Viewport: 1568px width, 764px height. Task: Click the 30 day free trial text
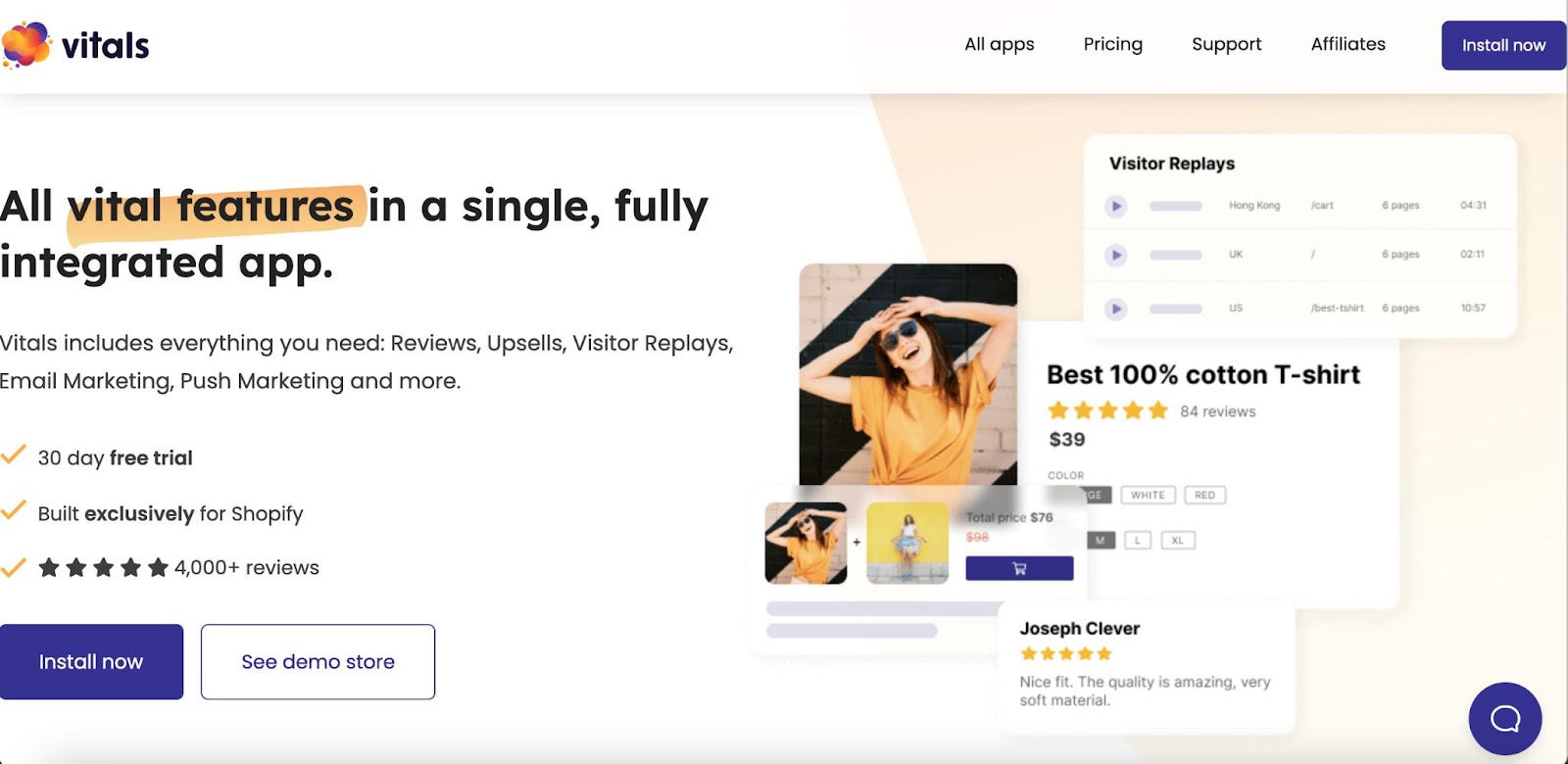[116, 458]
